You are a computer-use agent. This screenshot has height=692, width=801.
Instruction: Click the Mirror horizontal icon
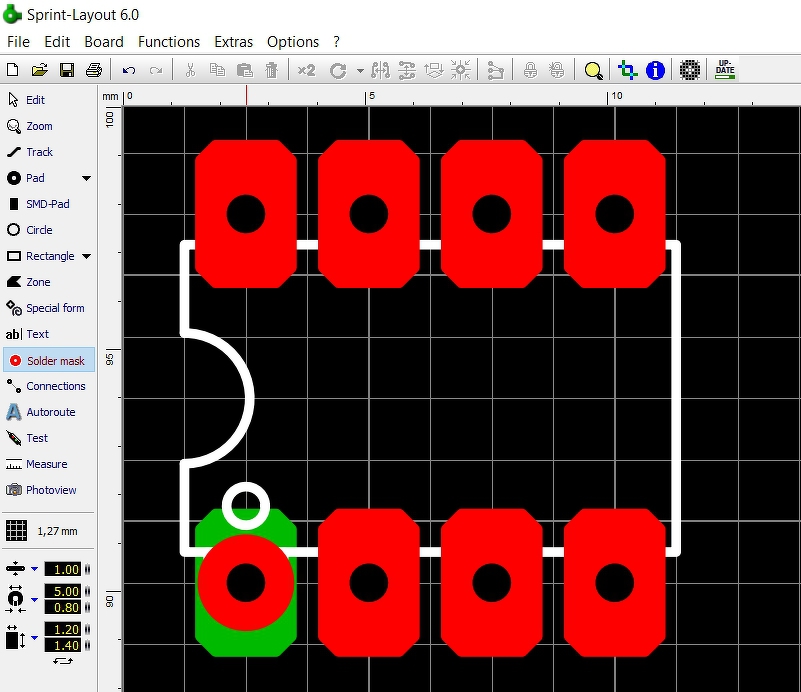pos(381,70)
